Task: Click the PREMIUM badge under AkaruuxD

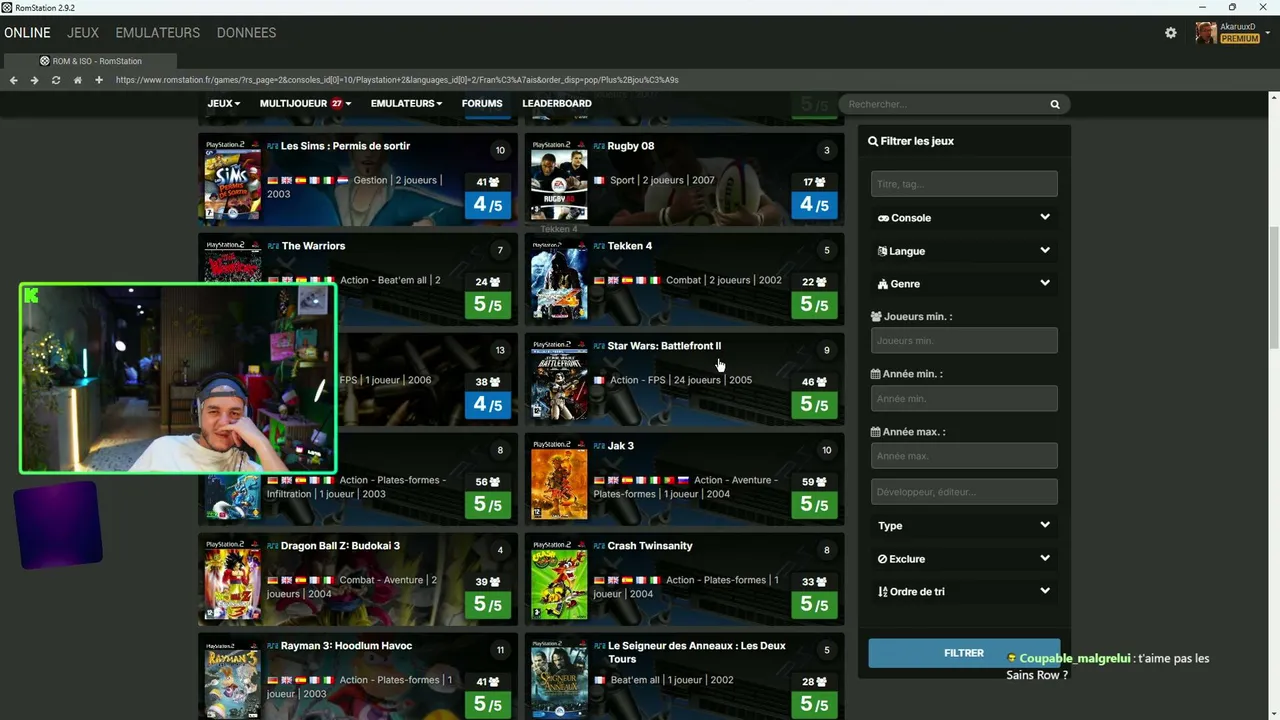Action: click(x=1240, y=39)
